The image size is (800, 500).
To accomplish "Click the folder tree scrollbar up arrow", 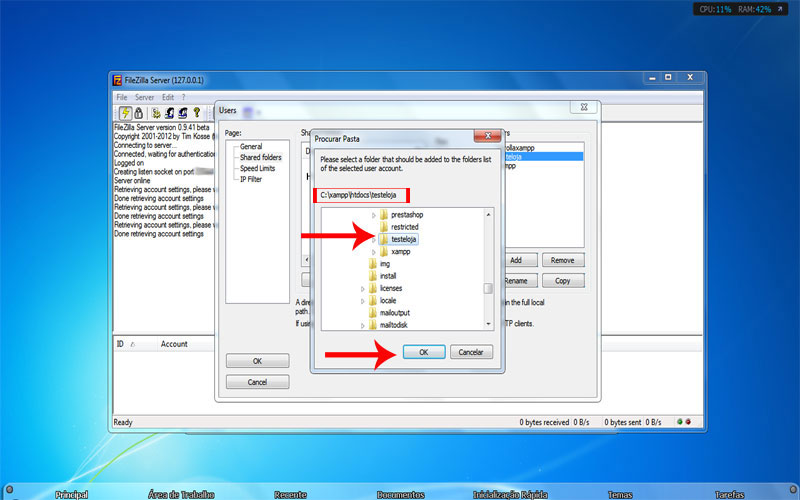I will [x=488, y=215].
